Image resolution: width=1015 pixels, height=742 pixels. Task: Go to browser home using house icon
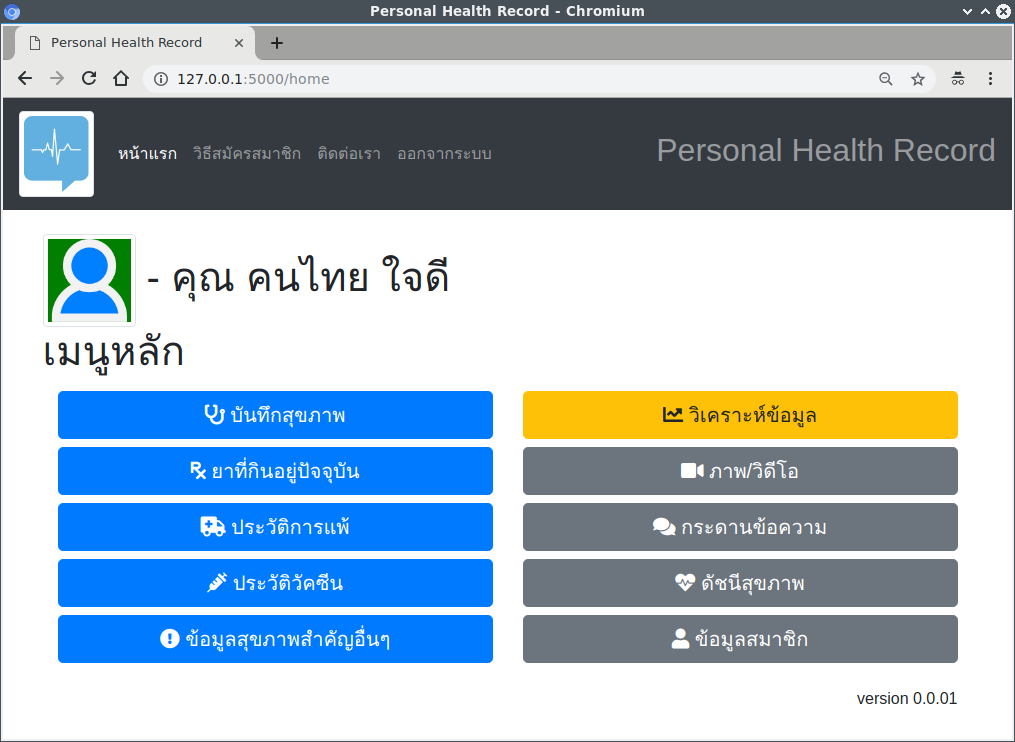click(x=121, y=79)
